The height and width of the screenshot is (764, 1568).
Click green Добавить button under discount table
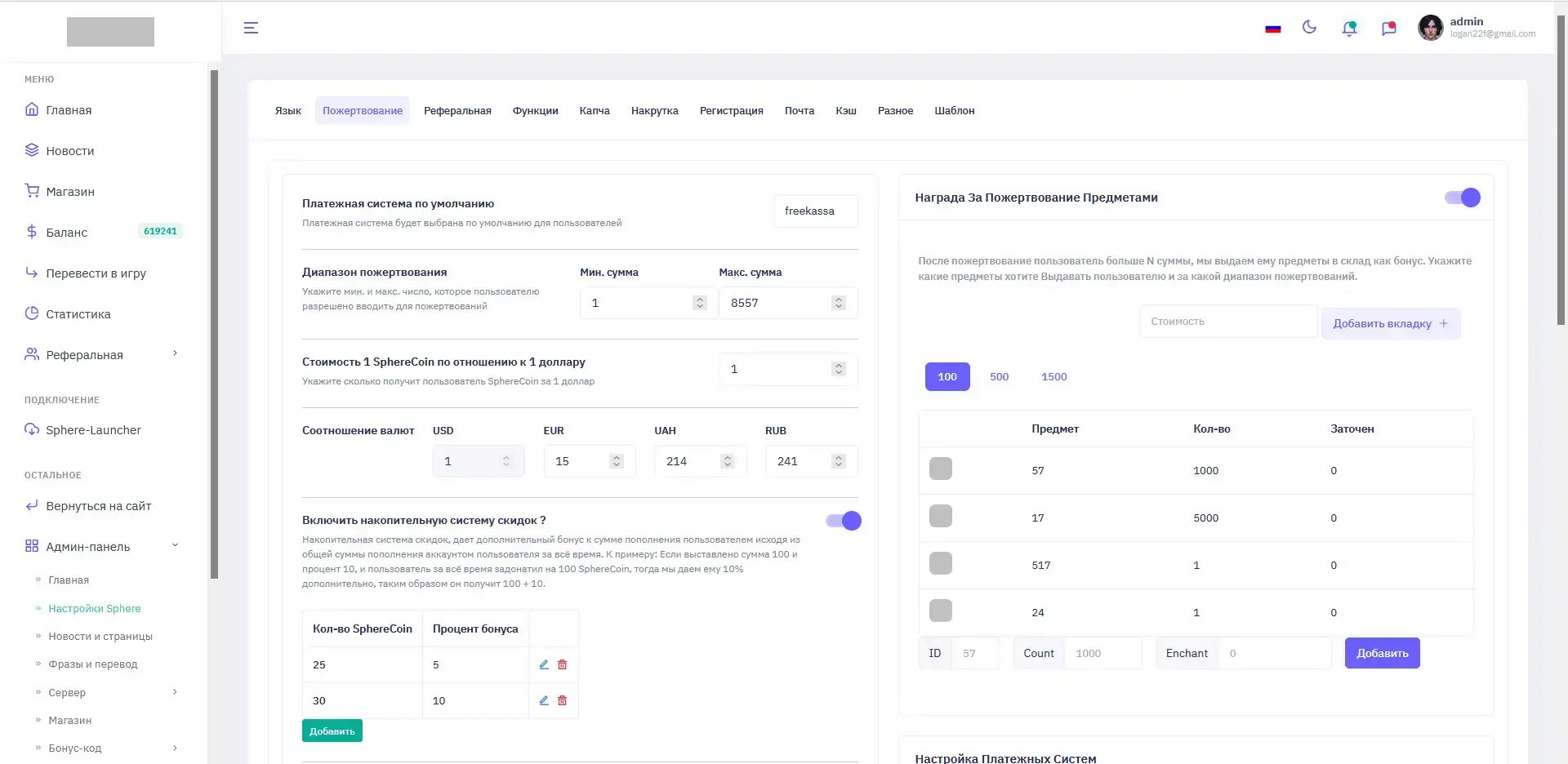[332, 731]
